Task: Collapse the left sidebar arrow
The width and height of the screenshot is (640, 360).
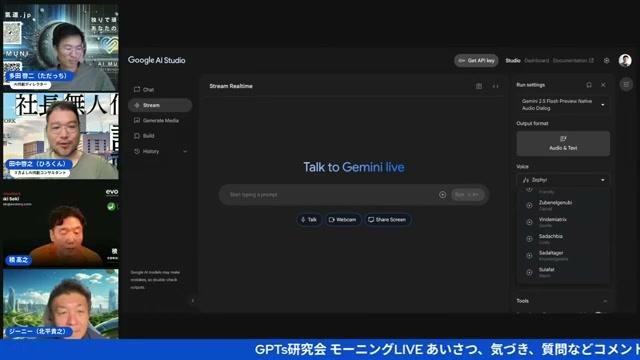Action: tap(193, 301)
